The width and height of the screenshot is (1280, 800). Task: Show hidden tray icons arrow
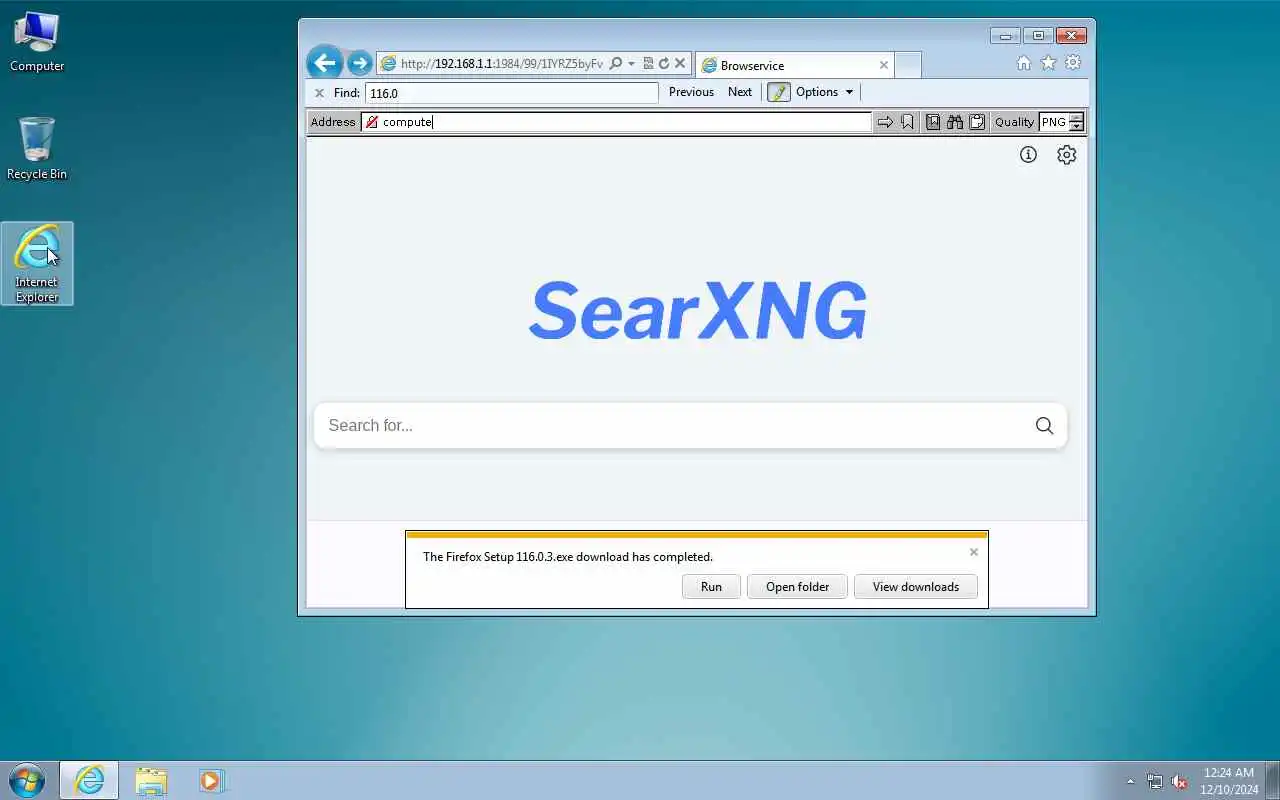click(x=1131, y=781)
